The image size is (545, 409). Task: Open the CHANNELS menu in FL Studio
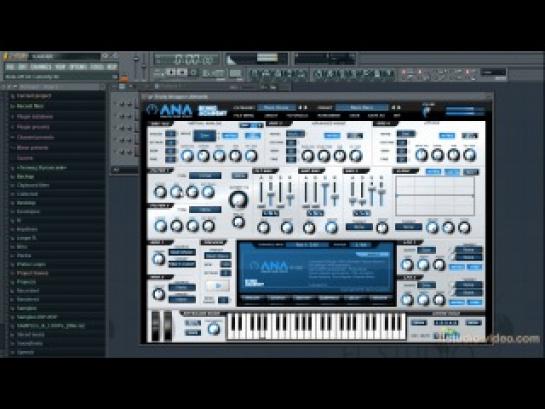41,66
